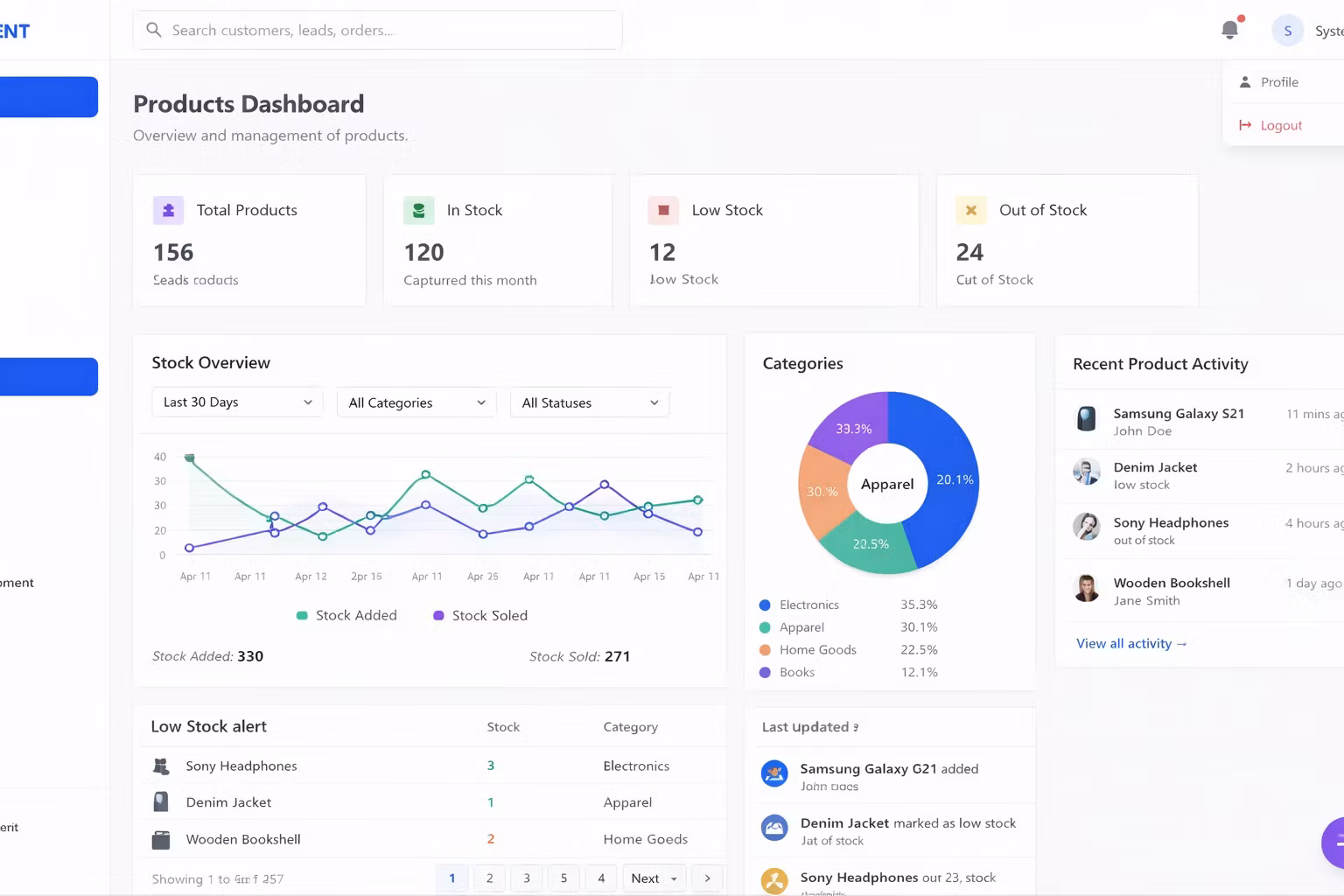Click the Out of Stock card icon
Screen dimensions: 1344x896
point(970,210)
